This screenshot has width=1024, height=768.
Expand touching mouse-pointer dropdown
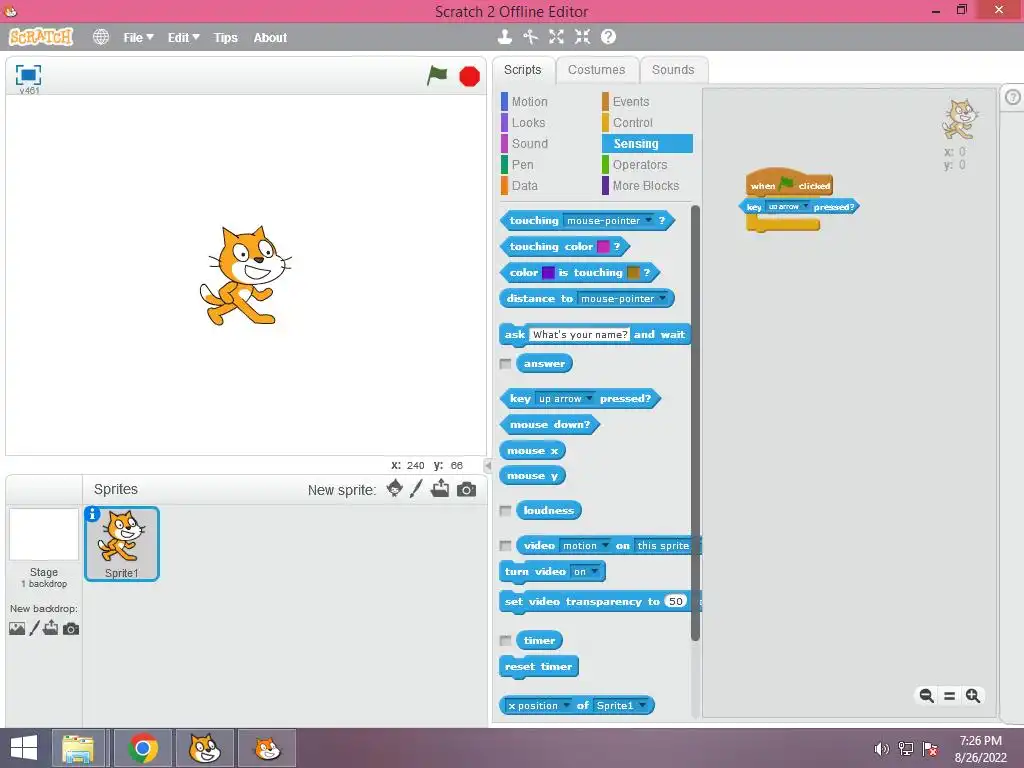[x=648, y=221]
